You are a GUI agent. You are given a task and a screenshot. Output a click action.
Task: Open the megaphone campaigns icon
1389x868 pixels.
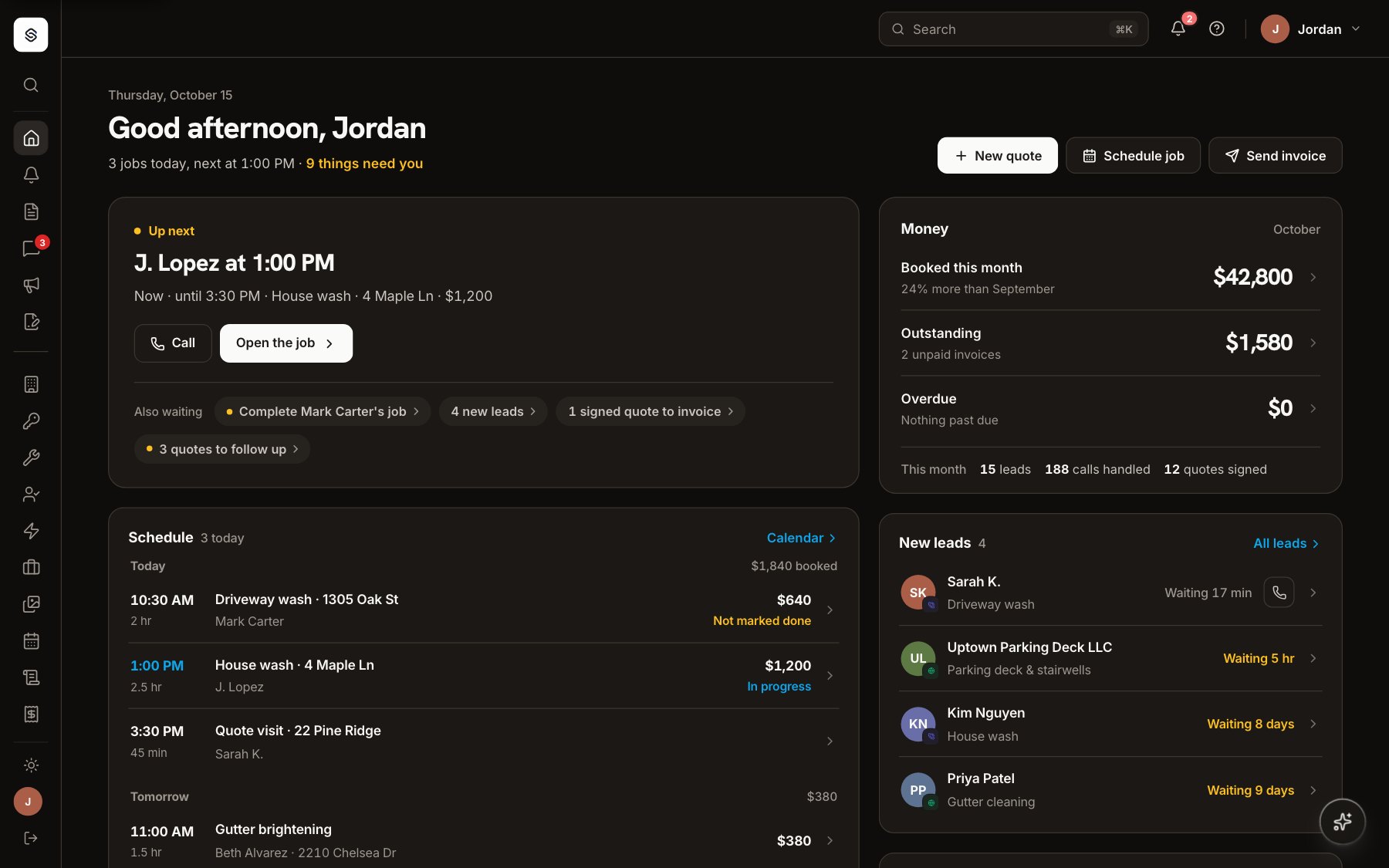pyautogui.click(x=31, y=285)
